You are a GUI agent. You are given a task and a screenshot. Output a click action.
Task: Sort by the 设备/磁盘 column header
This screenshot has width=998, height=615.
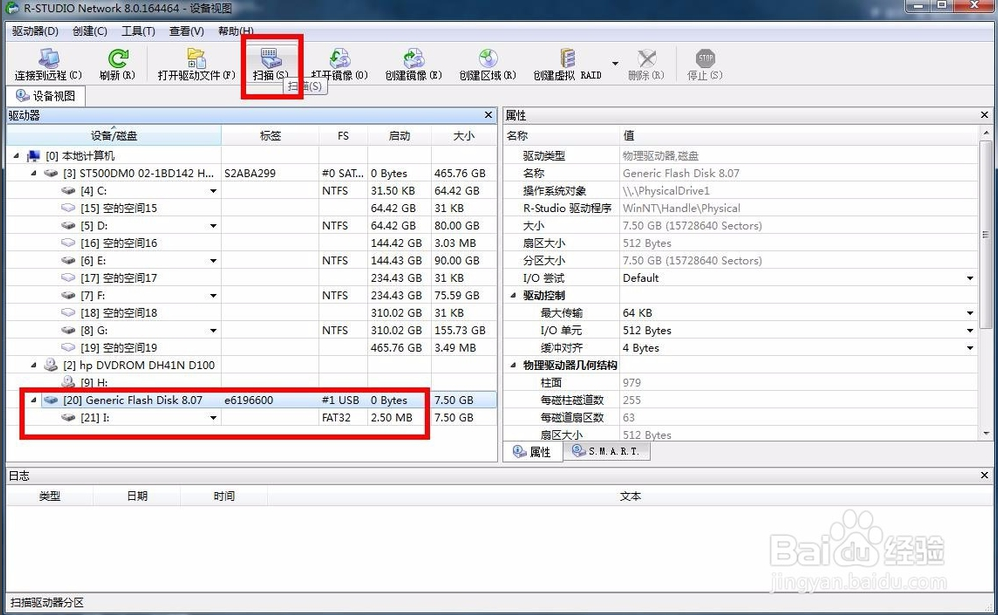point(114,136)
